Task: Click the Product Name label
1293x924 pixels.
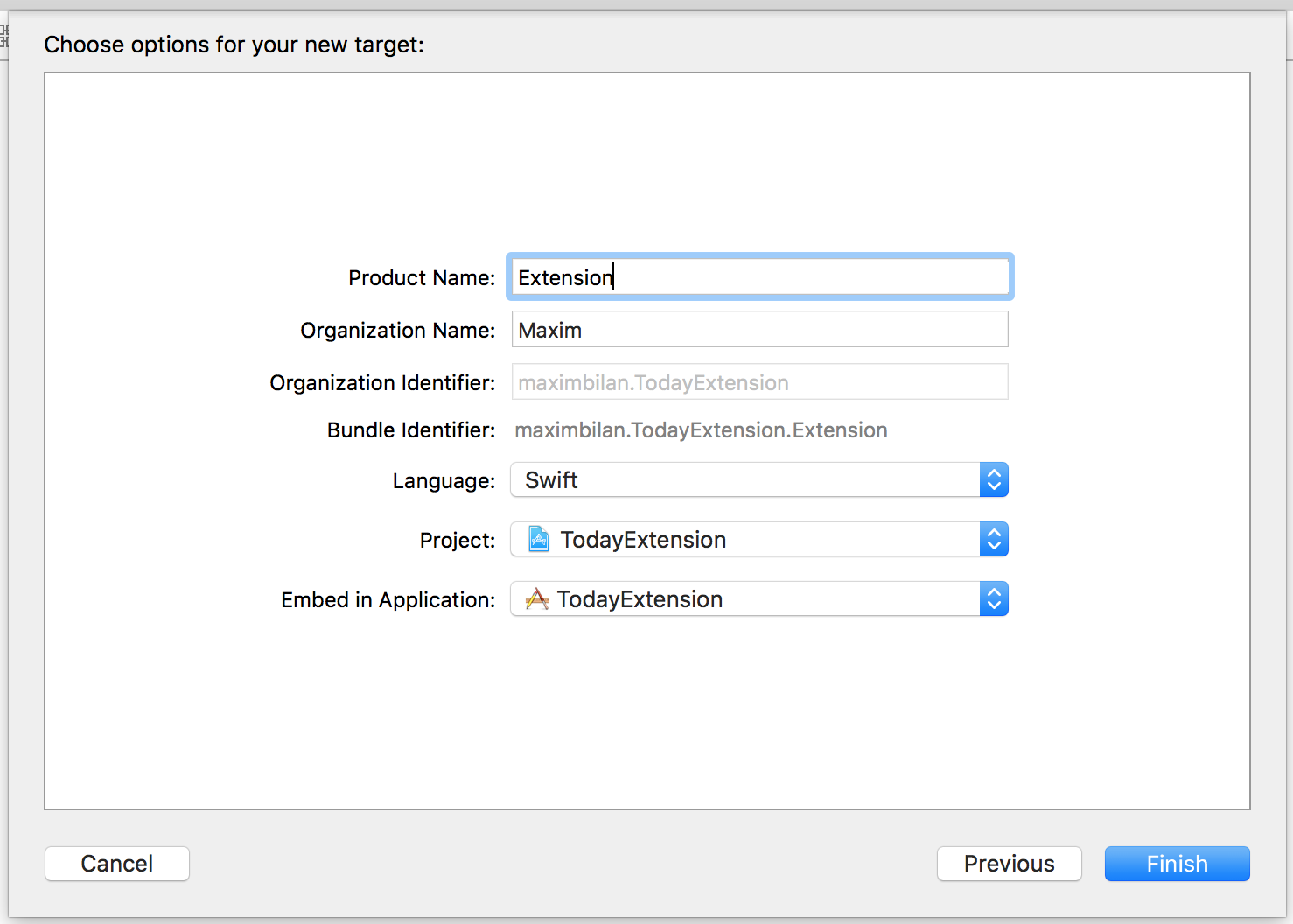Action: click(x=422, y=278)
